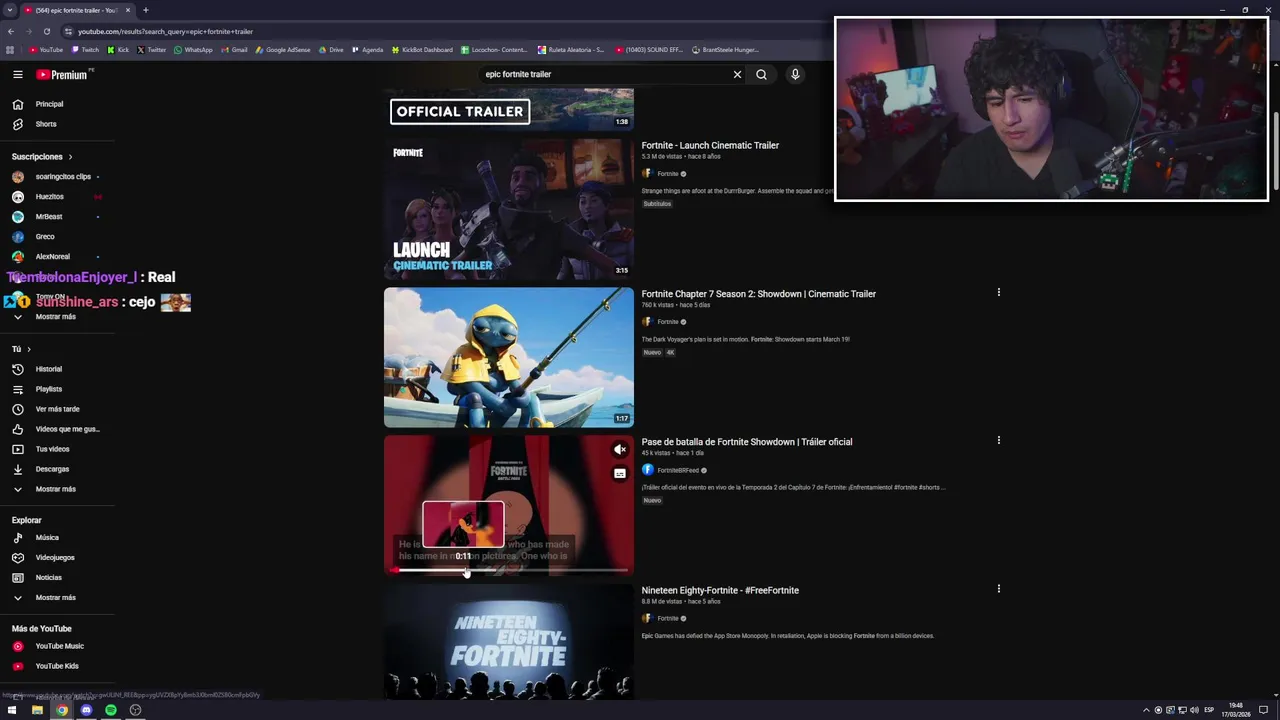
Task: Open 'Nineteen Eighty-Fortnite' video title
Action: [720, 591]
